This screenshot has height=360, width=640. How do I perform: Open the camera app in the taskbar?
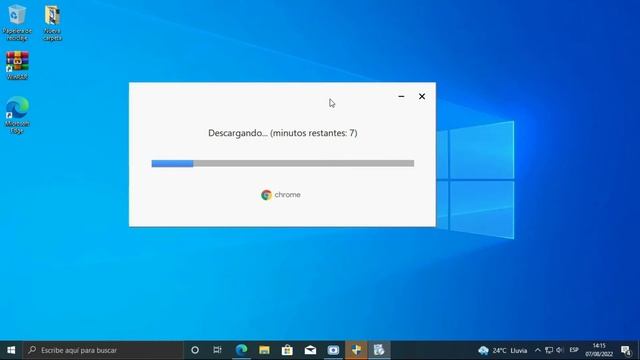333,350
